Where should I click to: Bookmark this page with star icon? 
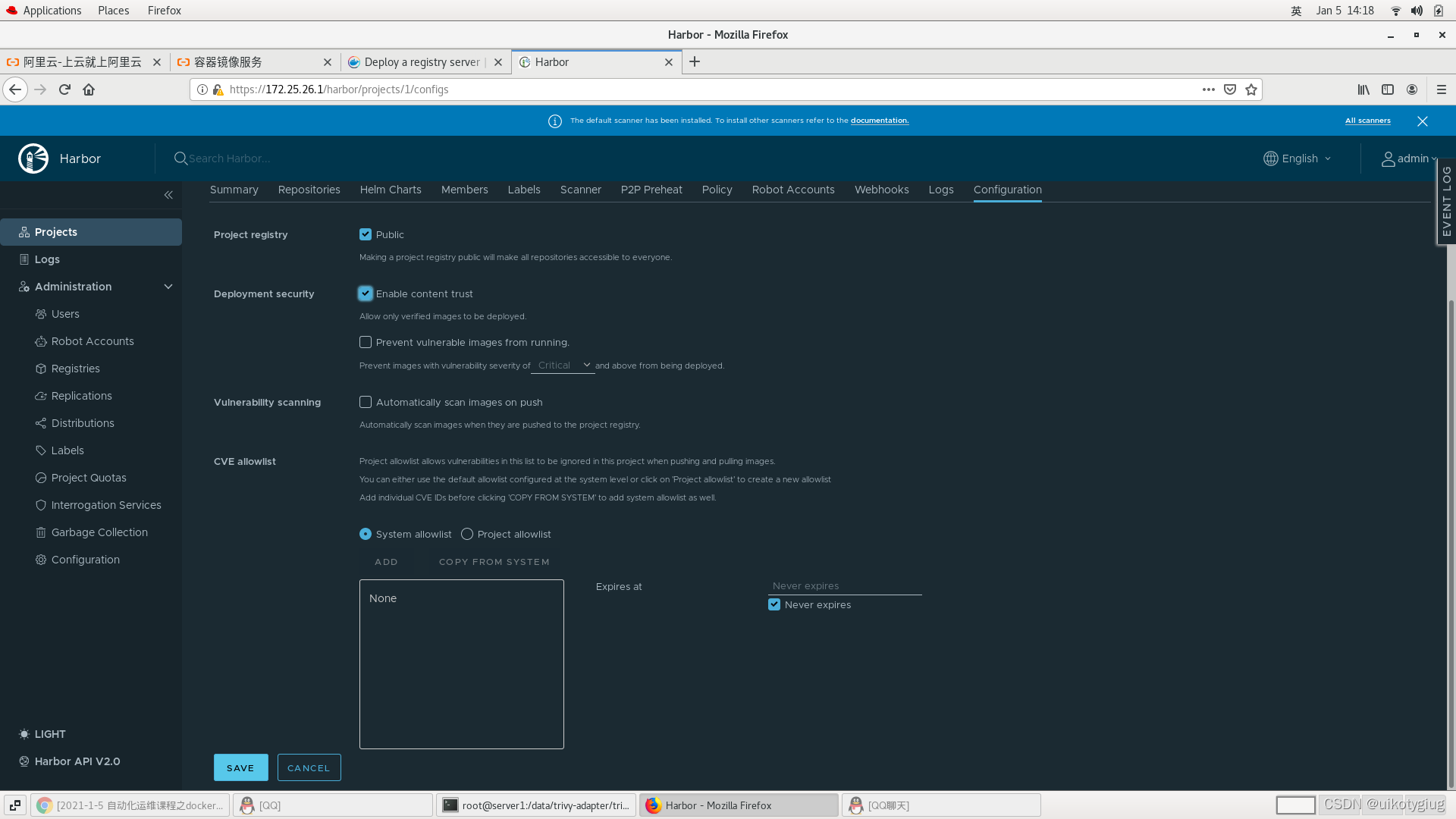point(1251,89)
